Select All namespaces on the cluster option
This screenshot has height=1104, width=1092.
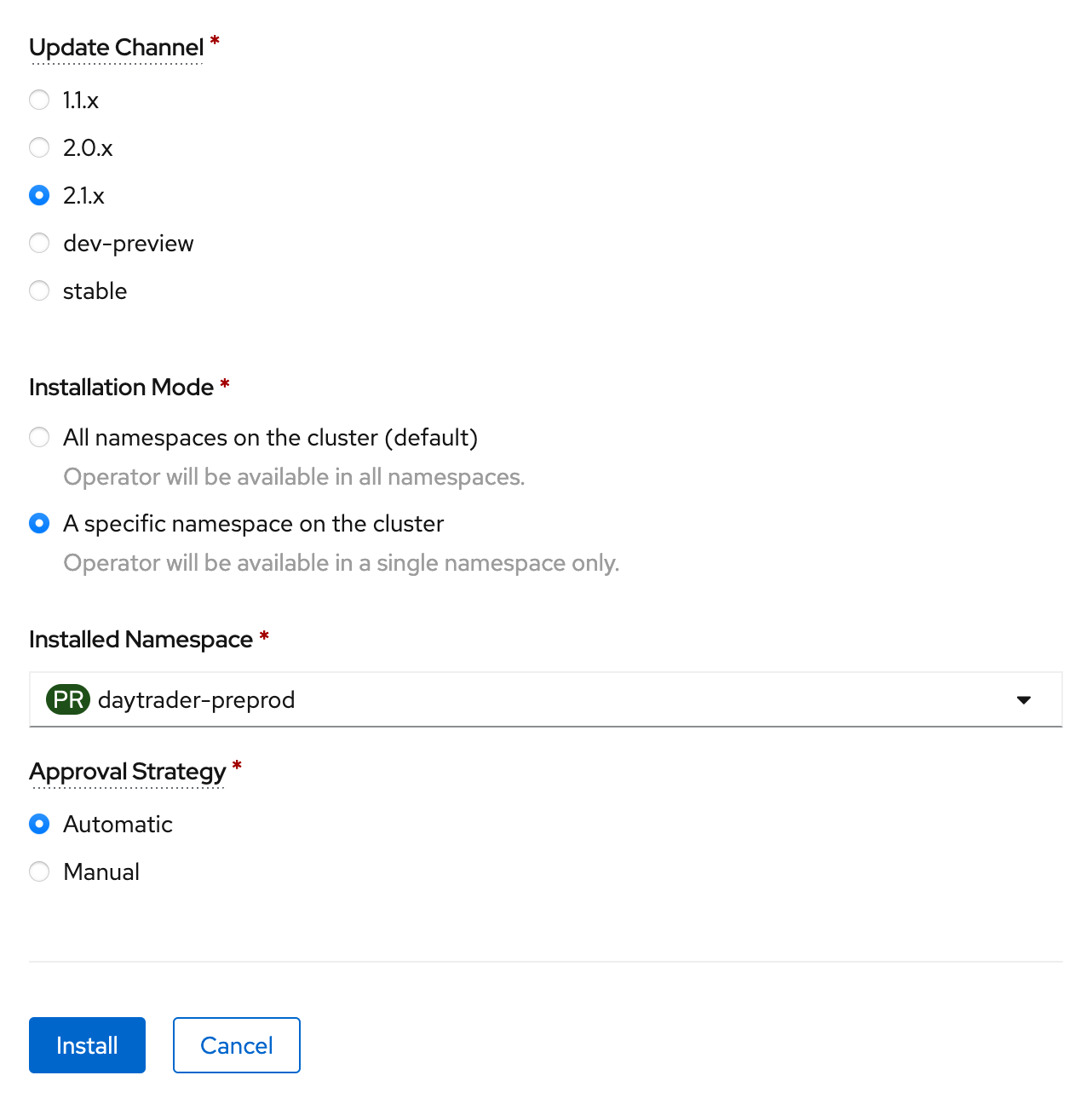pyautogui.click(x=39, y=437)
